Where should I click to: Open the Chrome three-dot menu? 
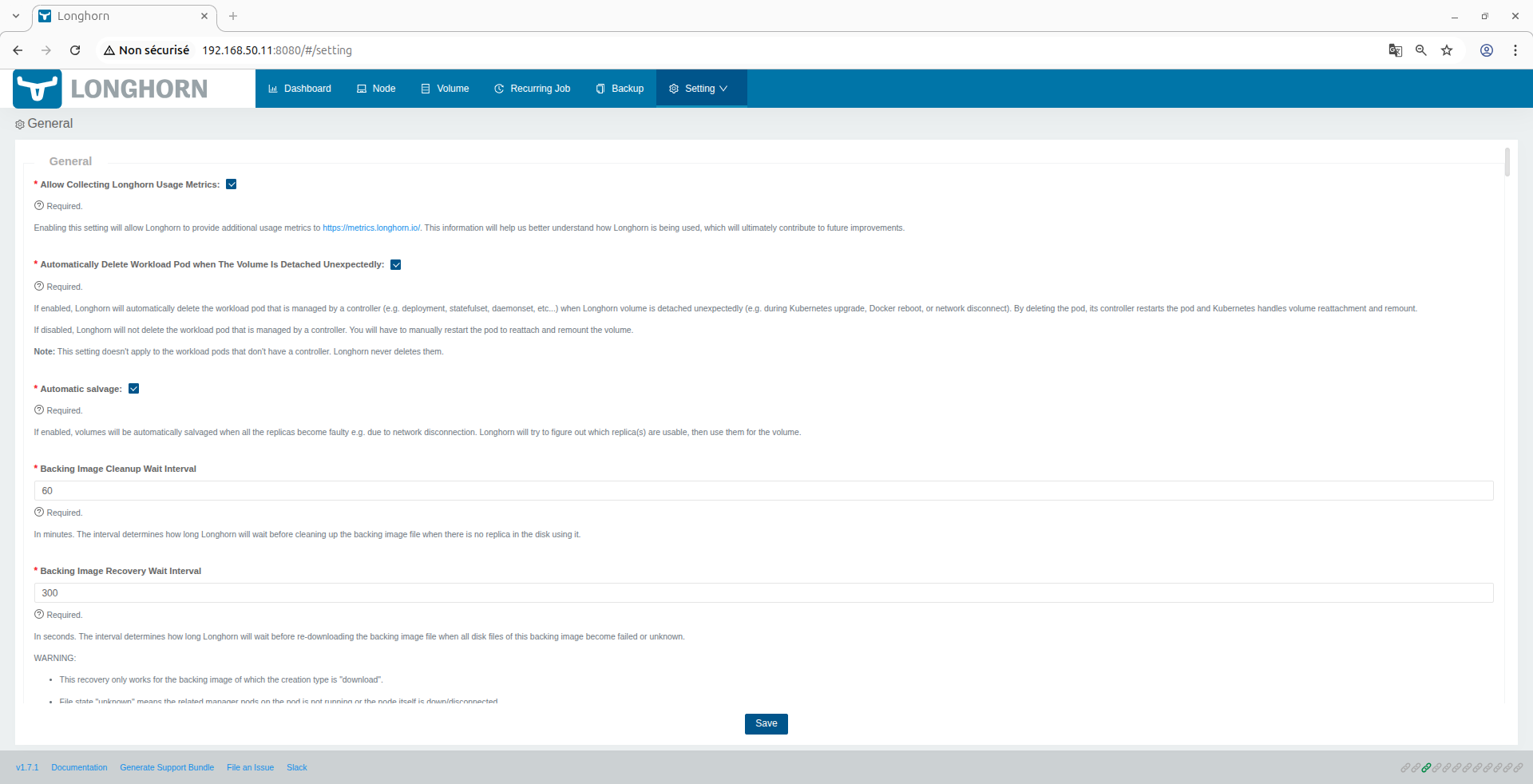(1515, 50)
